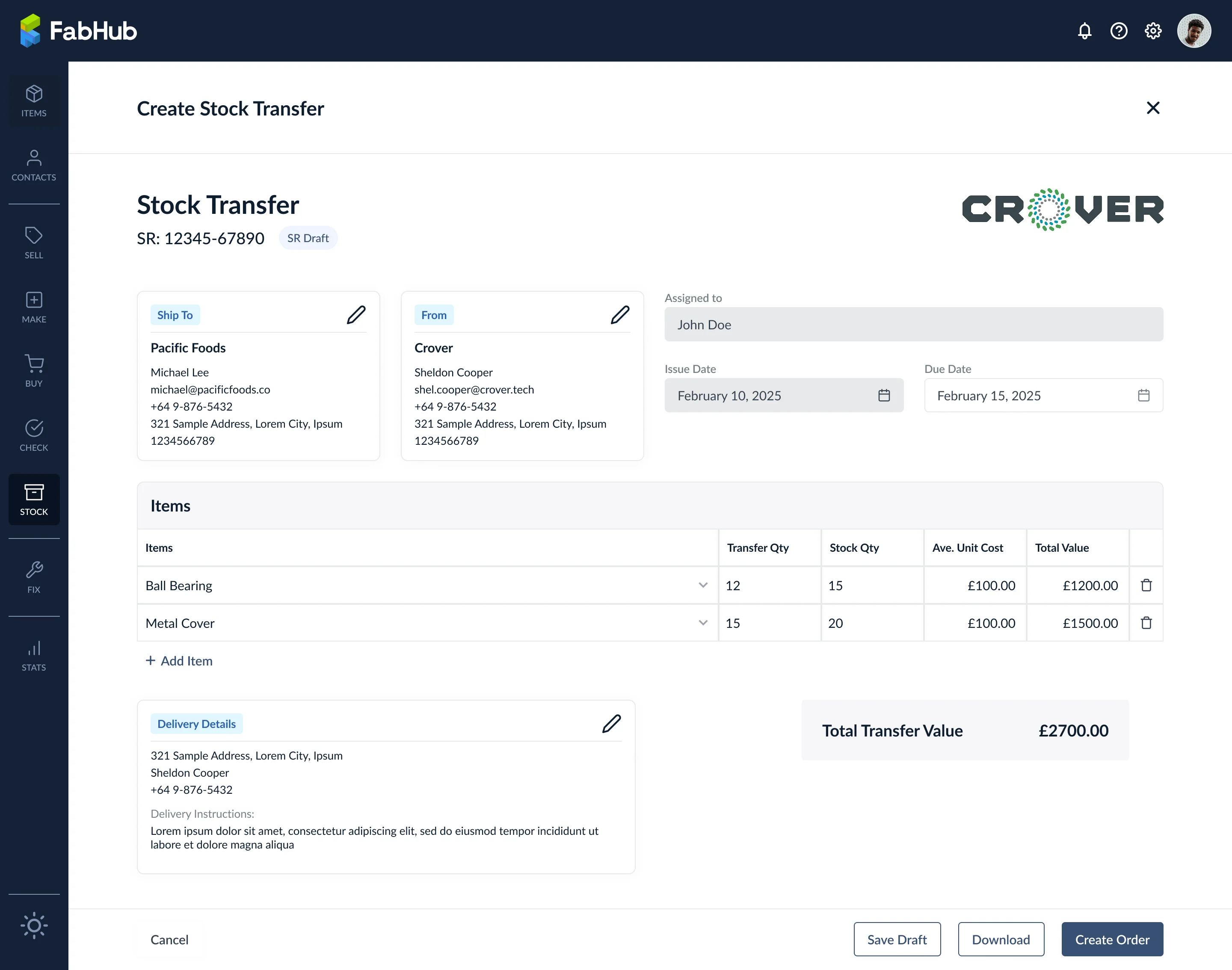Click the £2700.00 total transfer value
1232x970 pixels.
(x=1074, y=730)
